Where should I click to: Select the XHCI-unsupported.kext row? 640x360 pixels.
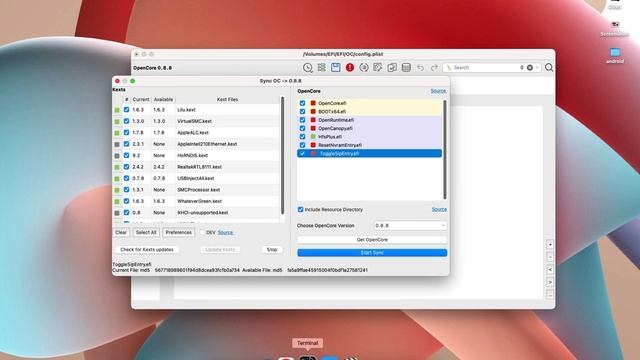click(196, 213)
